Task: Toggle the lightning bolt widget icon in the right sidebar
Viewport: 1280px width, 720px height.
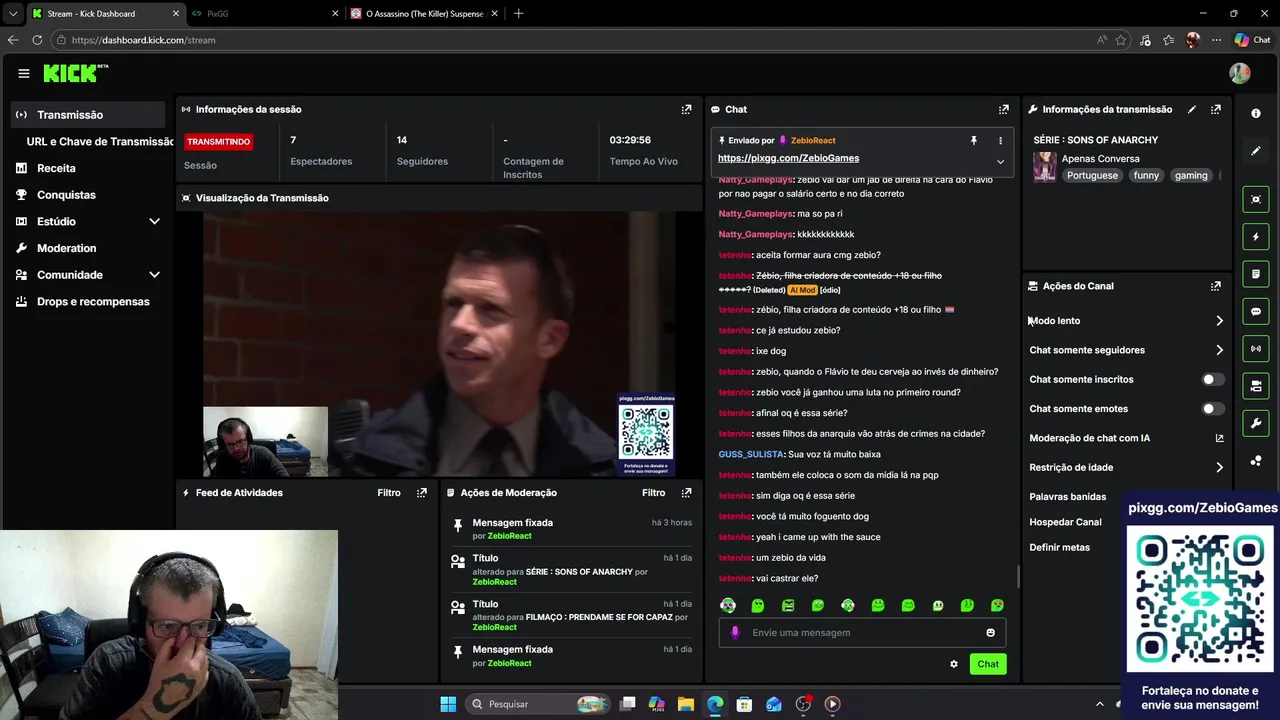Action: coord(1256,237)
